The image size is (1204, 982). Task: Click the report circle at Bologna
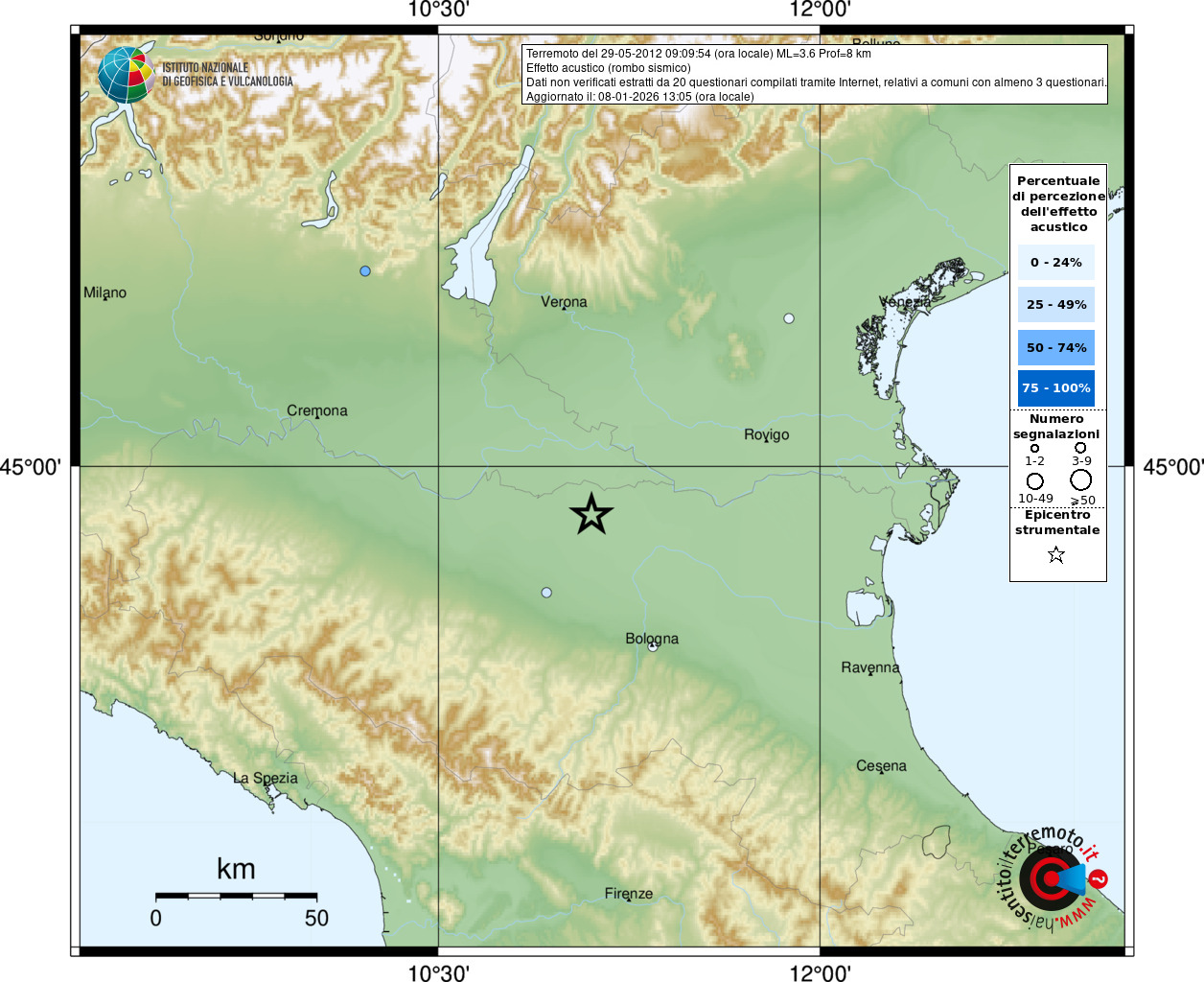[x=653, y=646]
